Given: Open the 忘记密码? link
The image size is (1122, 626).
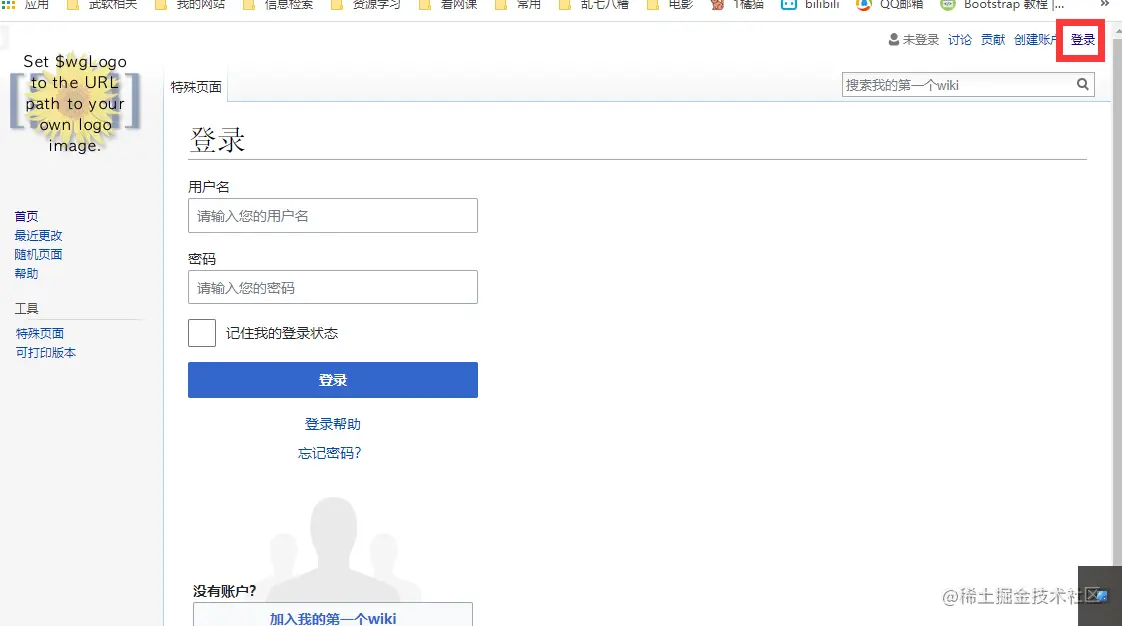Looking at the screenshot, I should 330,453.
